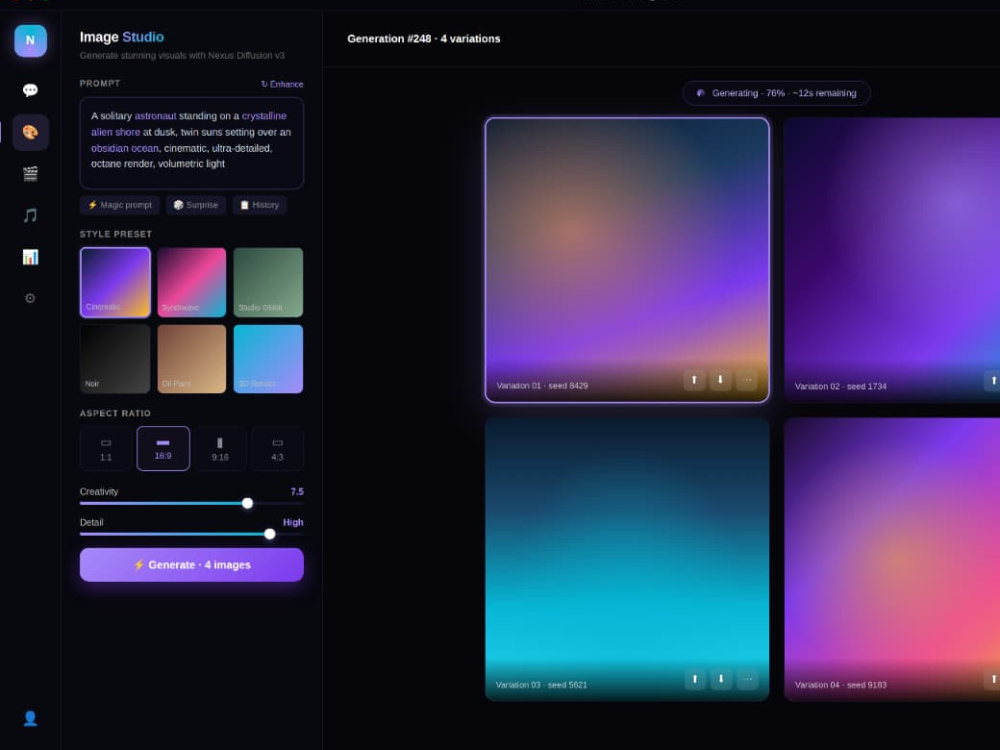
Task: Open the music note sidebar icon
Action: [30, 215]
